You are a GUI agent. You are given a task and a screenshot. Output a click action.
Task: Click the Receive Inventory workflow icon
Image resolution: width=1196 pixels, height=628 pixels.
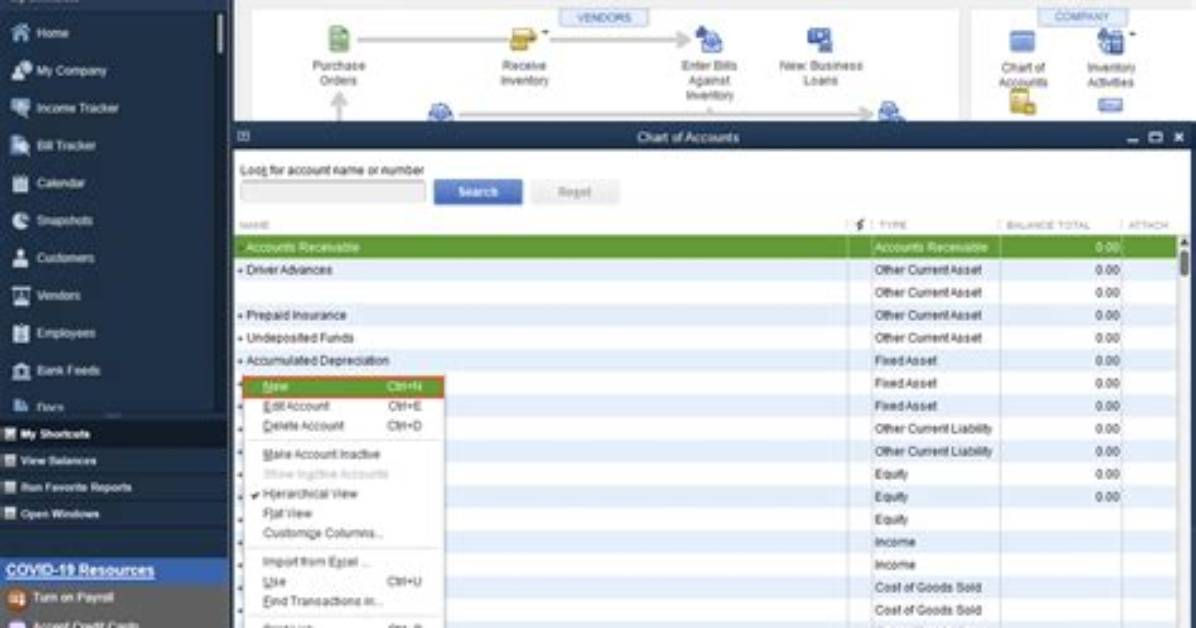(522, 39)
